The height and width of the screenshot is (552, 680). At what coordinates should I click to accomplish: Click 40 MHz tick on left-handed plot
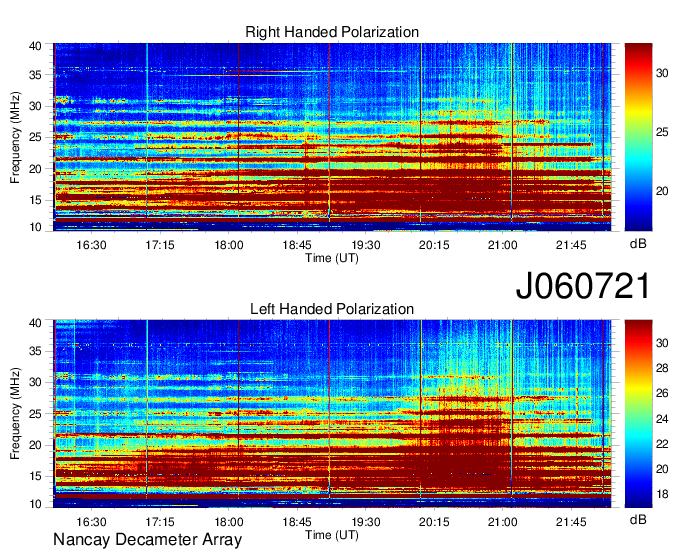(x=36, y=323)
